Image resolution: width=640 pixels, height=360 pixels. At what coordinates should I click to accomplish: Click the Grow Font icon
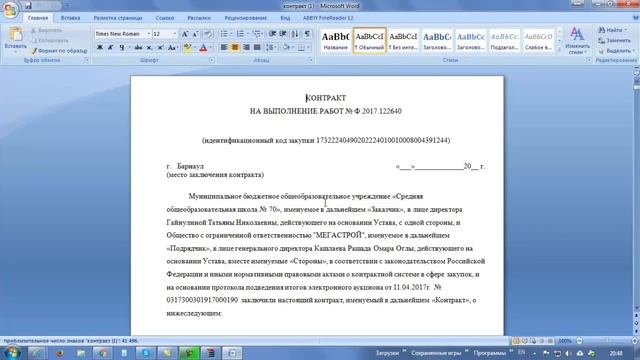(x=185, y=34)
